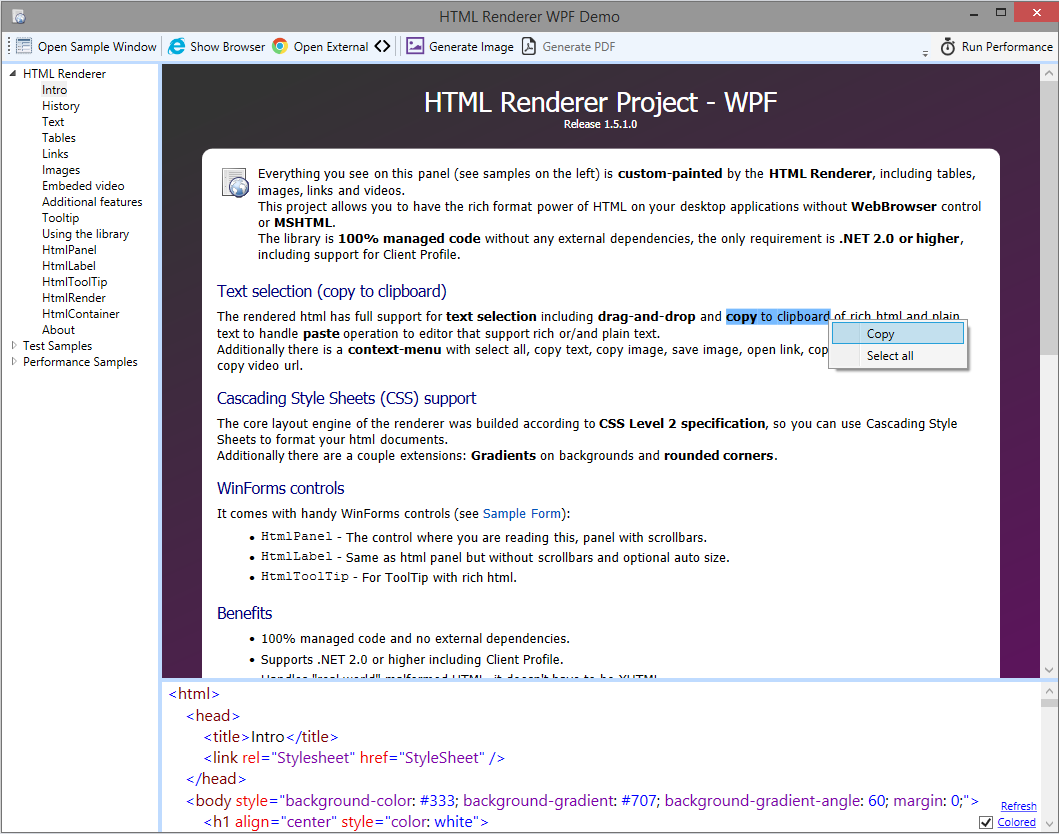Toggle the angle-brackets source view icon
This screenshot has width=1059, height=834.
(382, 46)
